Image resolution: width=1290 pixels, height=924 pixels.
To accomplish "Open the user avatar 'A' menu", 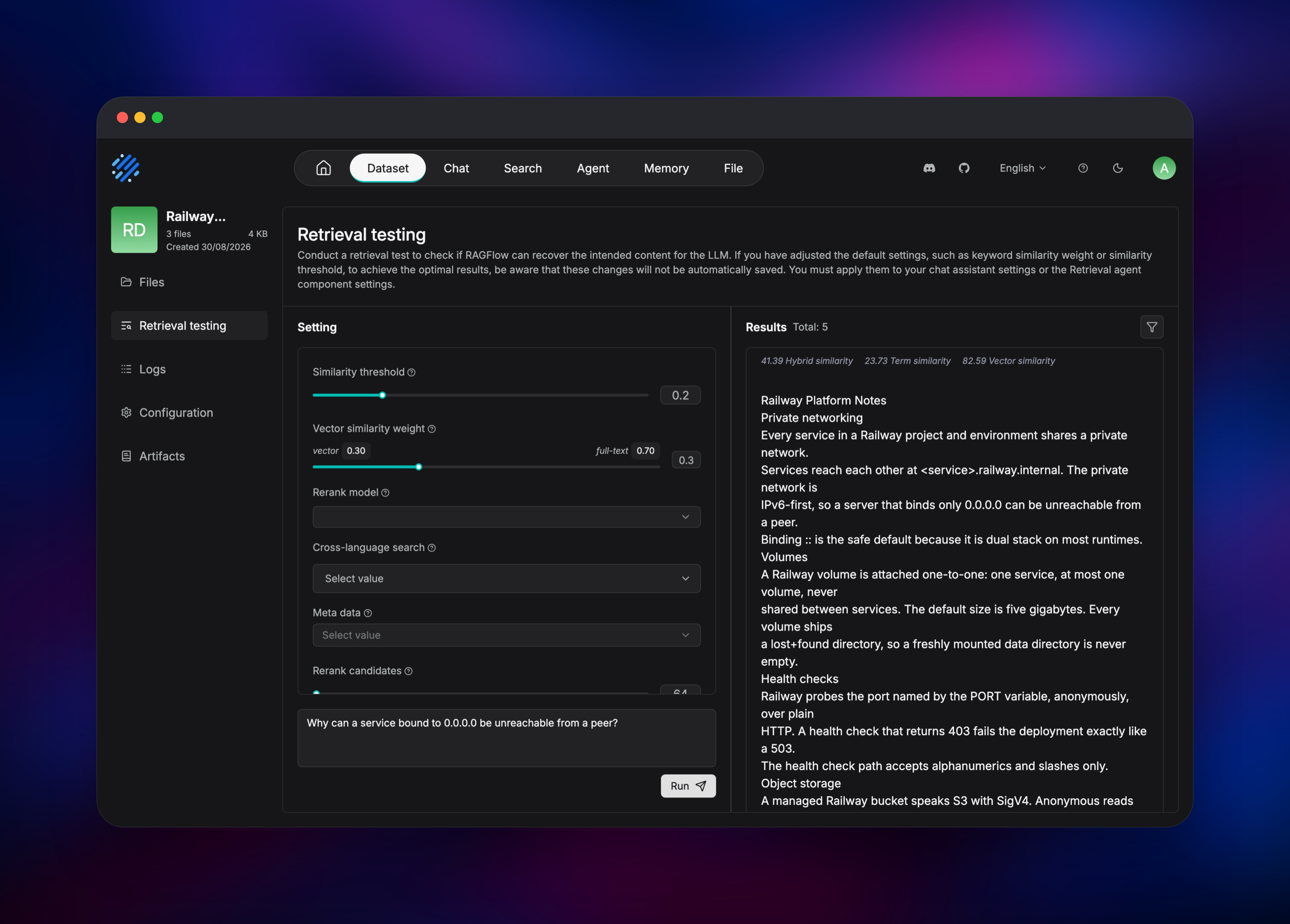I will 1164,168.
